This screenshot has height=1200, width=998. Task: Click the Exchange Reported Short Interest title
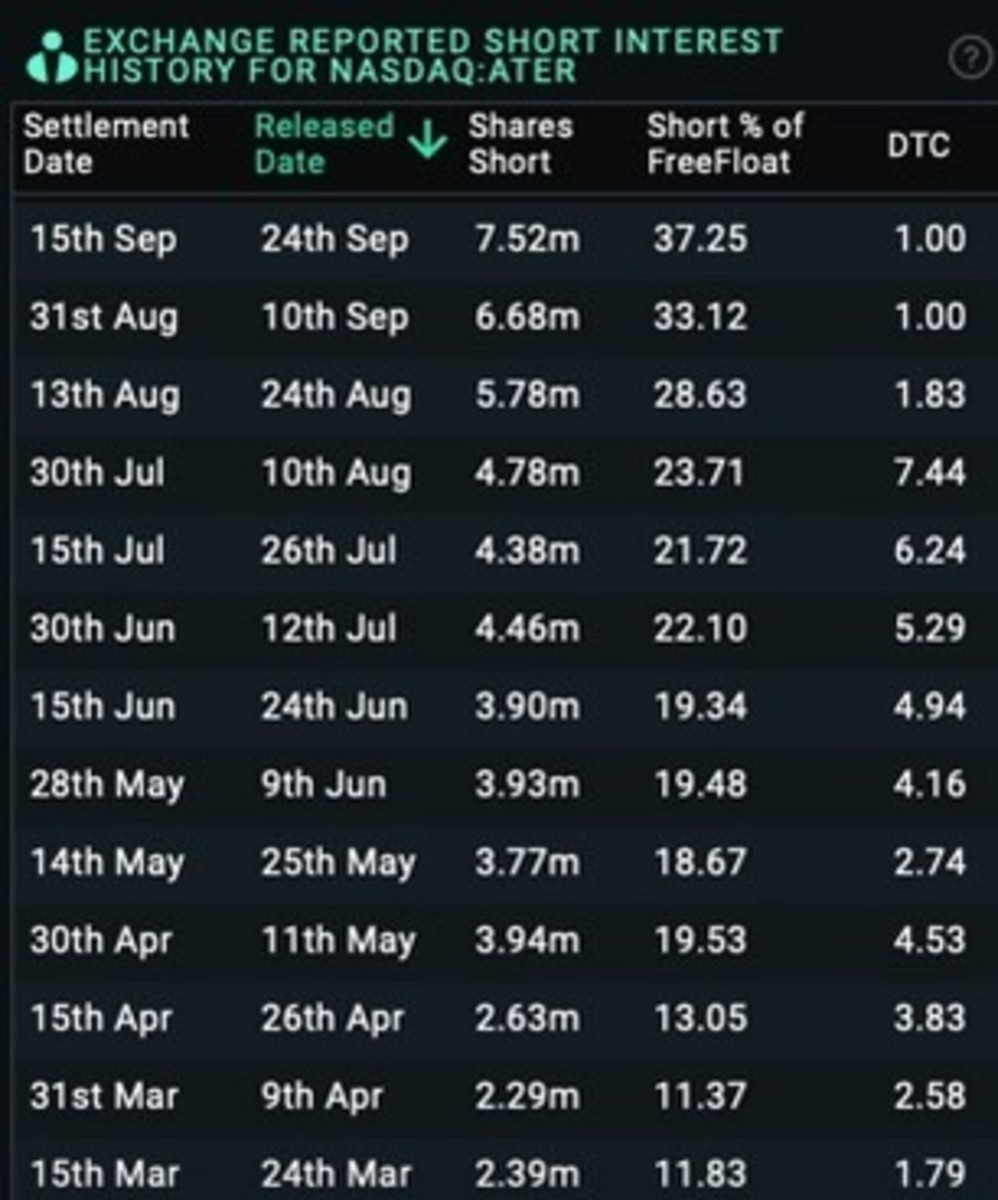click(432, 57)
